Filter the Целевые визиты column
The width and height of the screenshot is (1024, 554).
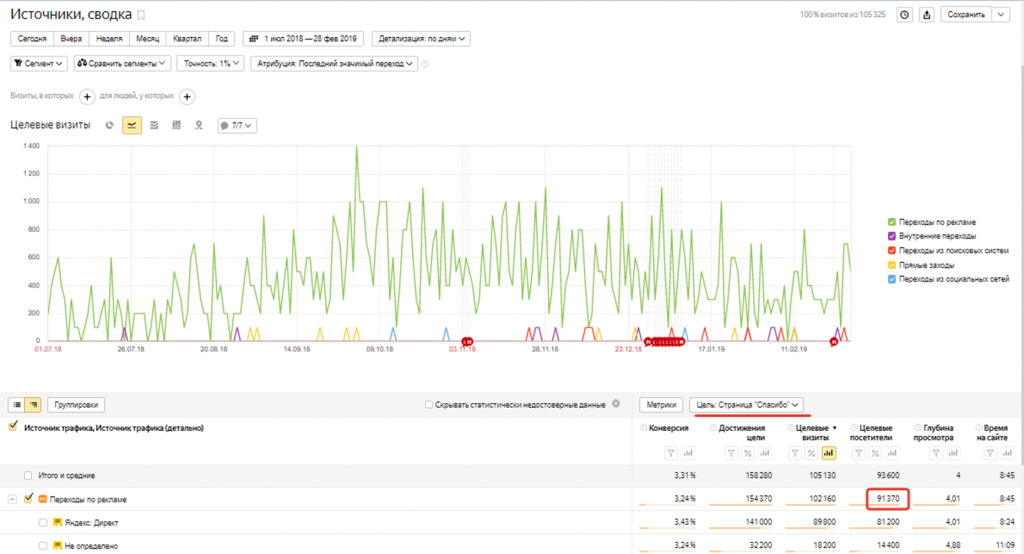tap(795, 453)
